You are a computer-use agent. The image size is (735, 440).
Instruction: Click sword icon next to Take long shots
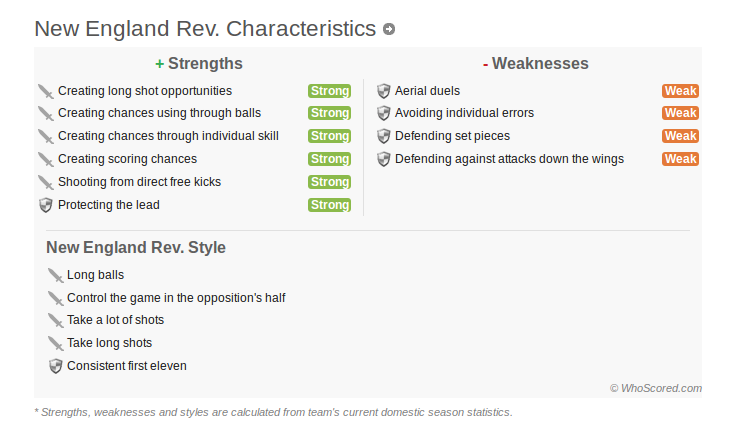tap(55, 343)
